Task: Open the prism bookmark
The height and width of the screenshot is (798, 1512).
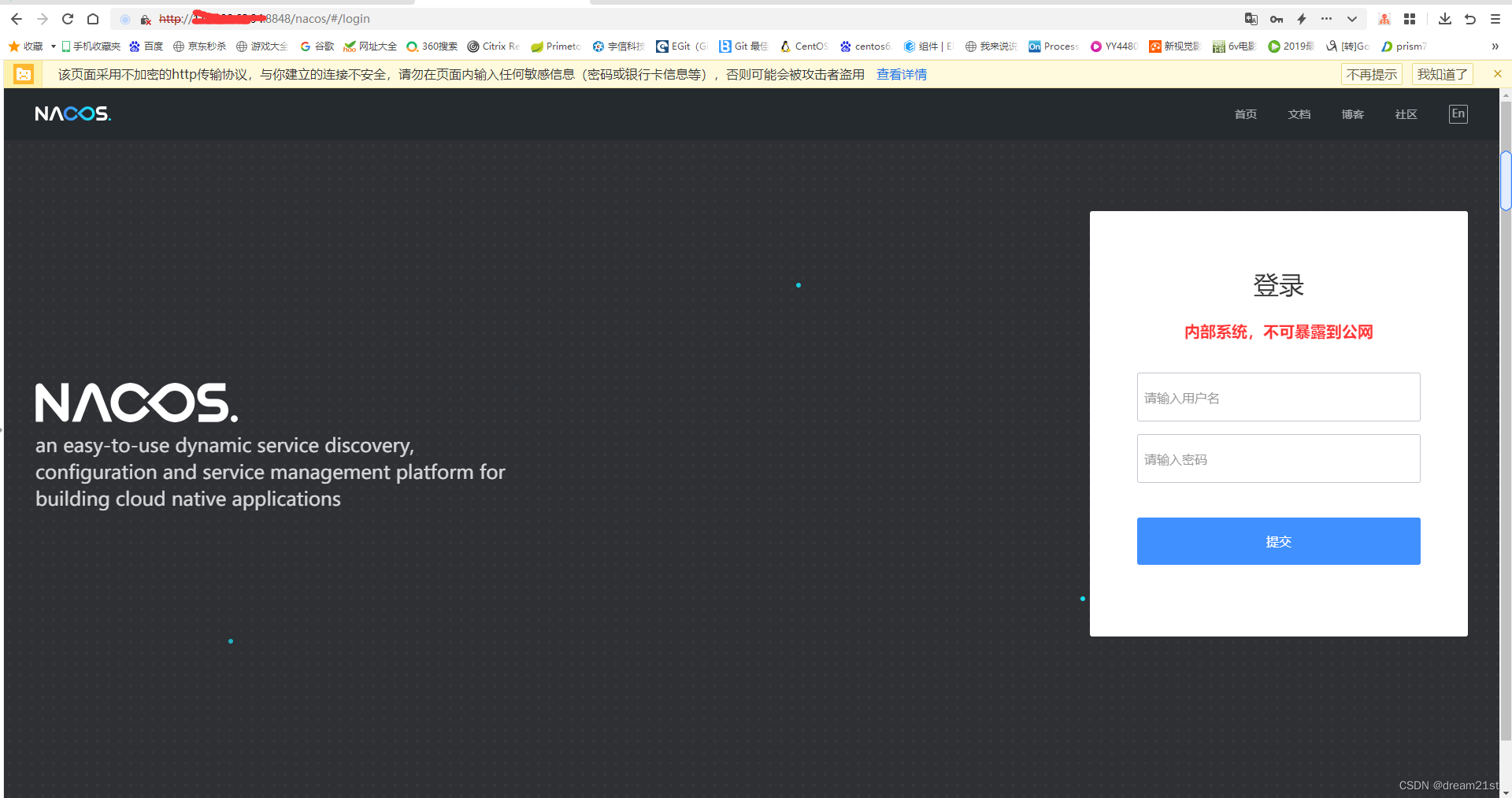Action: pos(1404,46)
